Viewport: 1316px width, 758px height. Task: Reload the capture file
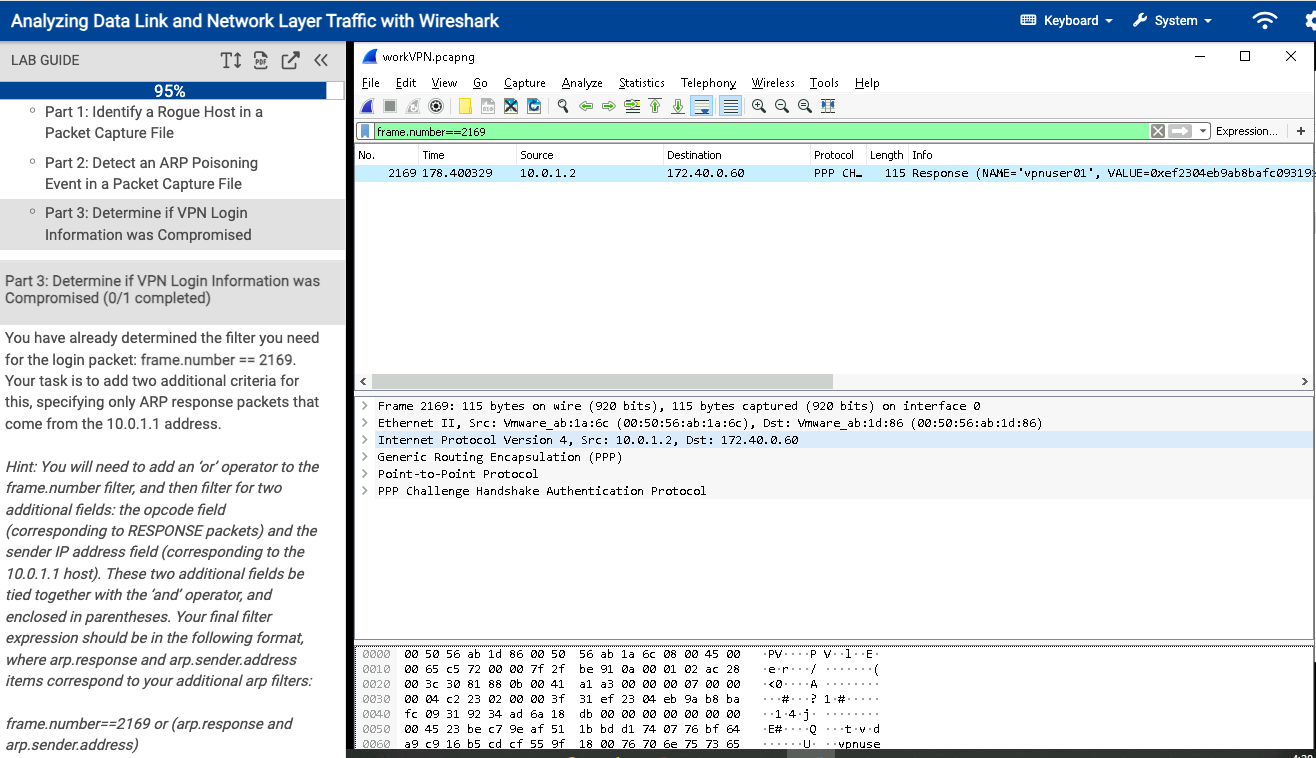[532, 105]
